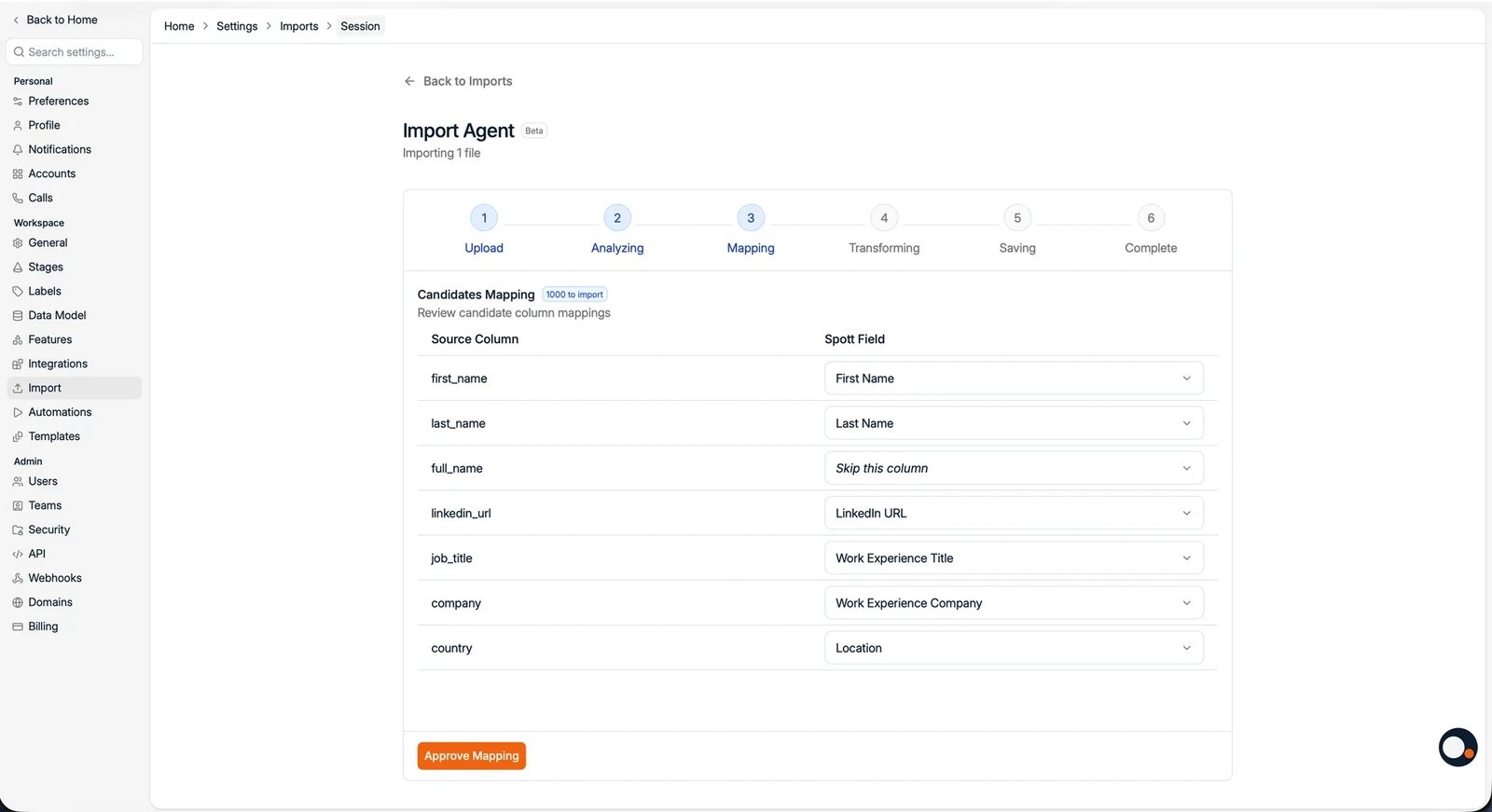Viewport: 1492px width, 812px height.
Task: Click the Beta badge
Action: coord(534,131)
